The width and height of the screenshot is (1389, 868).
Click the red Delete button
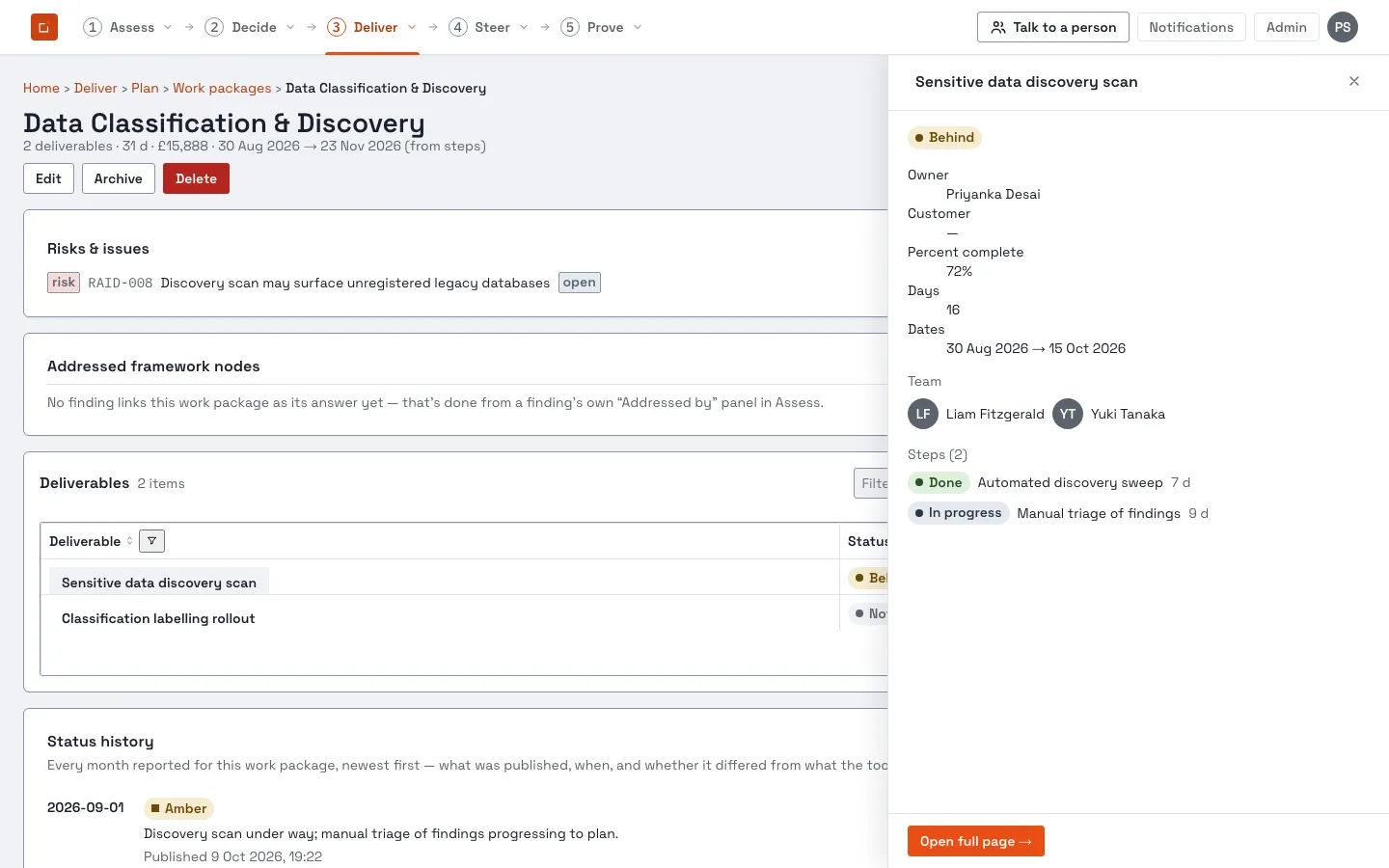pos(196,178)
